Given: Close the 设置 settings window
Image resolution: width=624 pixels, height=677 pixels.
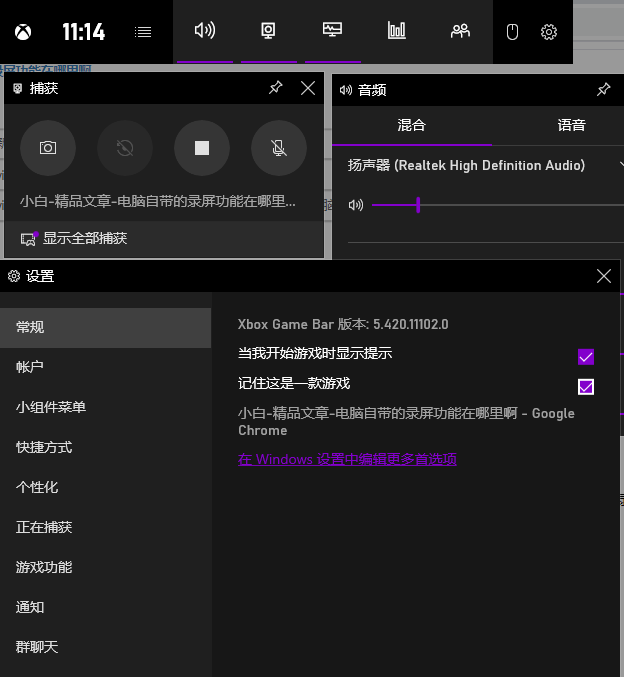Looking at the screenshot, I should pos(604,276).
